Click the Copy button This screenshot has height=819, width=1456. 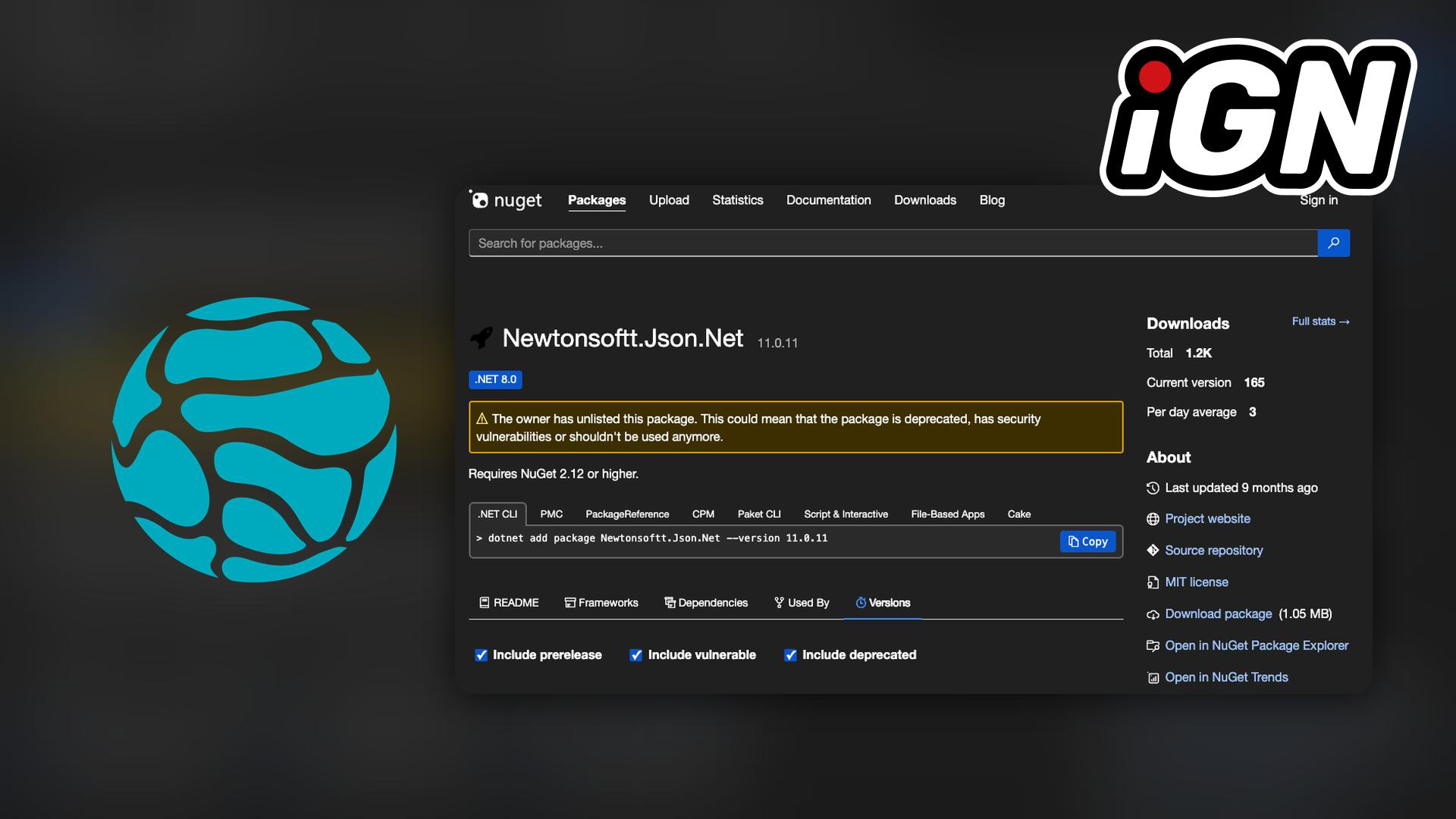coord(1087,541)
